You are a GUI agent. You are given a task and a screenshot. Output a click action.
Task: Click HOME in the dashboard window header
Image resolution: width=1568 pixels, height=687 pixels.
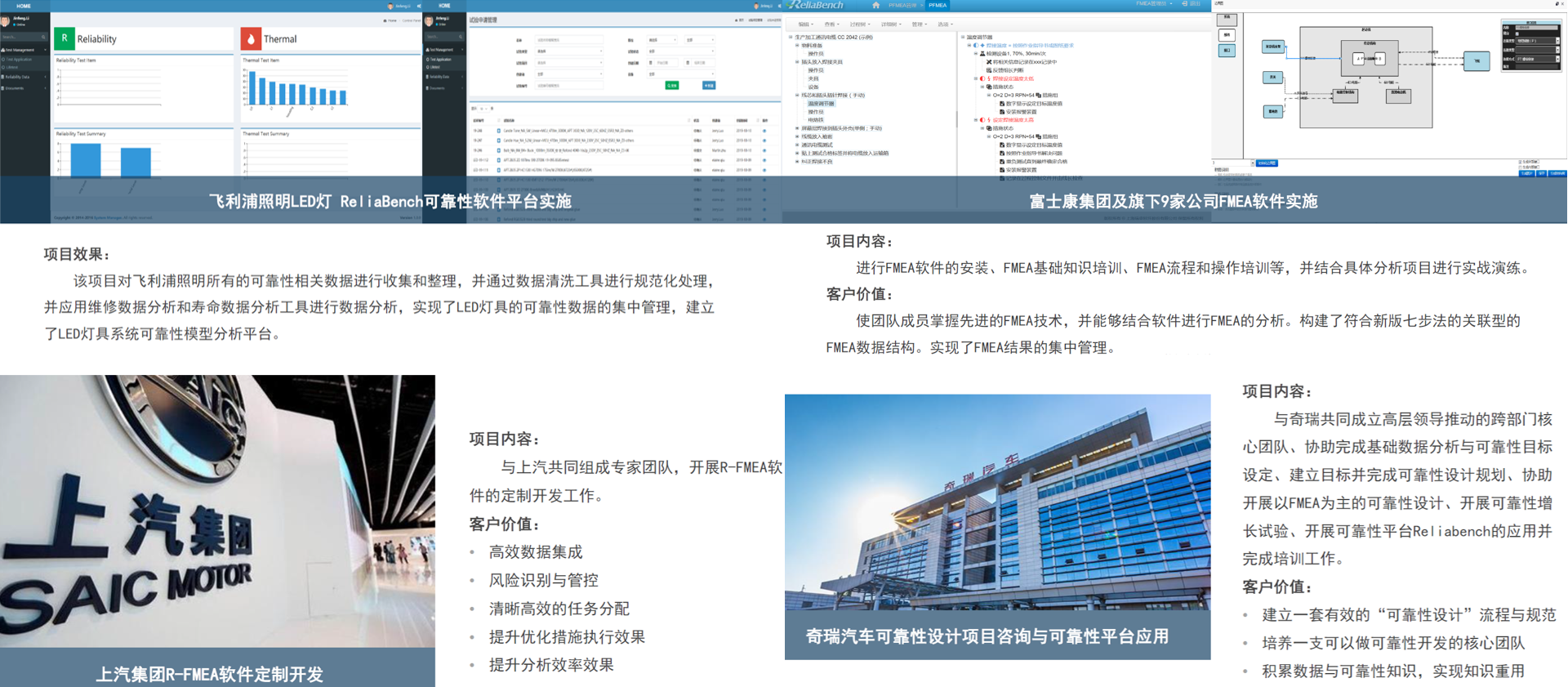(x=24, y=6)
